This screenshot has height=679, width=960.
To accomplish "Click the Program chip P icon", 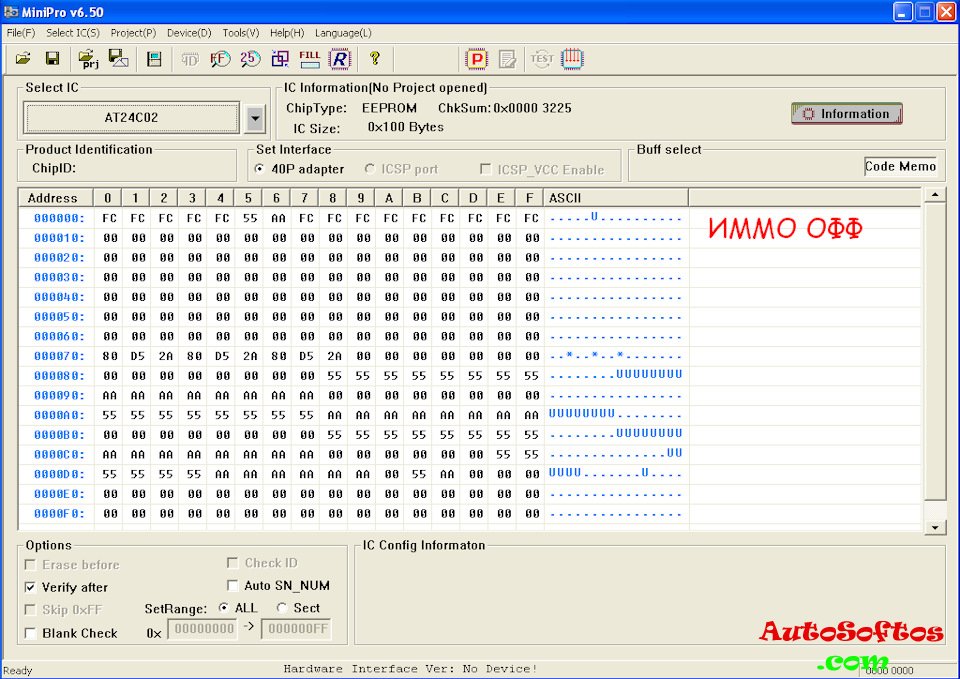I will [x=477, y=59].
